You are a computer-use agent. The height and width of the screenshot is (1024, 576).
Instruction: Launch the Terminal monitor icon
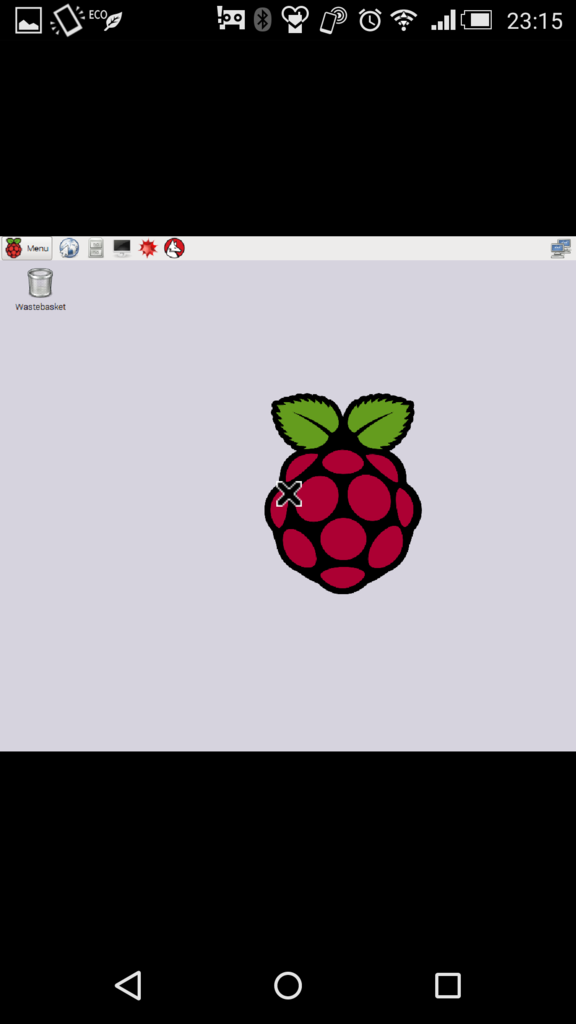tap(122, 248)
